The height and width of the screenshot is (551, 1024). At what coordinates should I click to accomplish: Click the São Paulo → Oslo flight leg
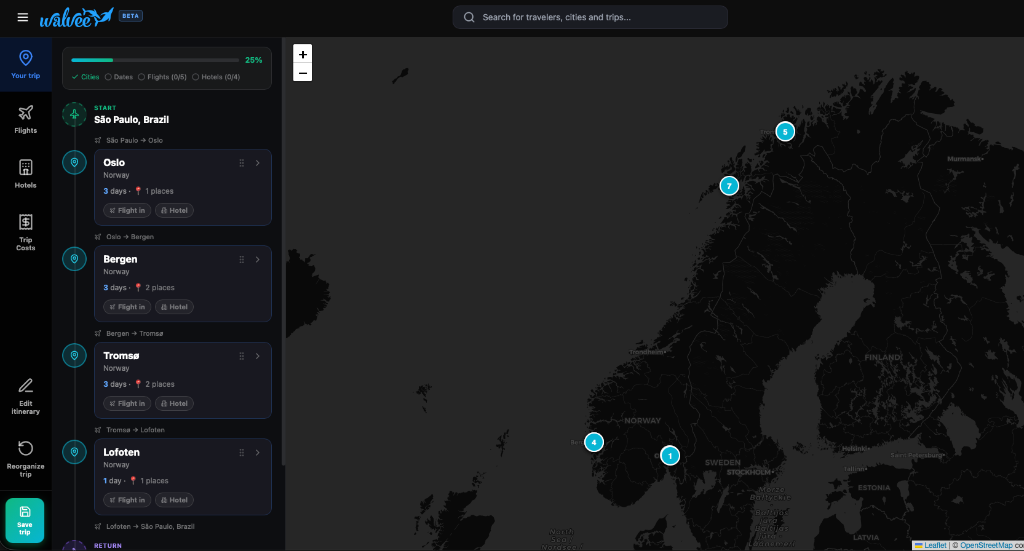[x=129, y=140]
